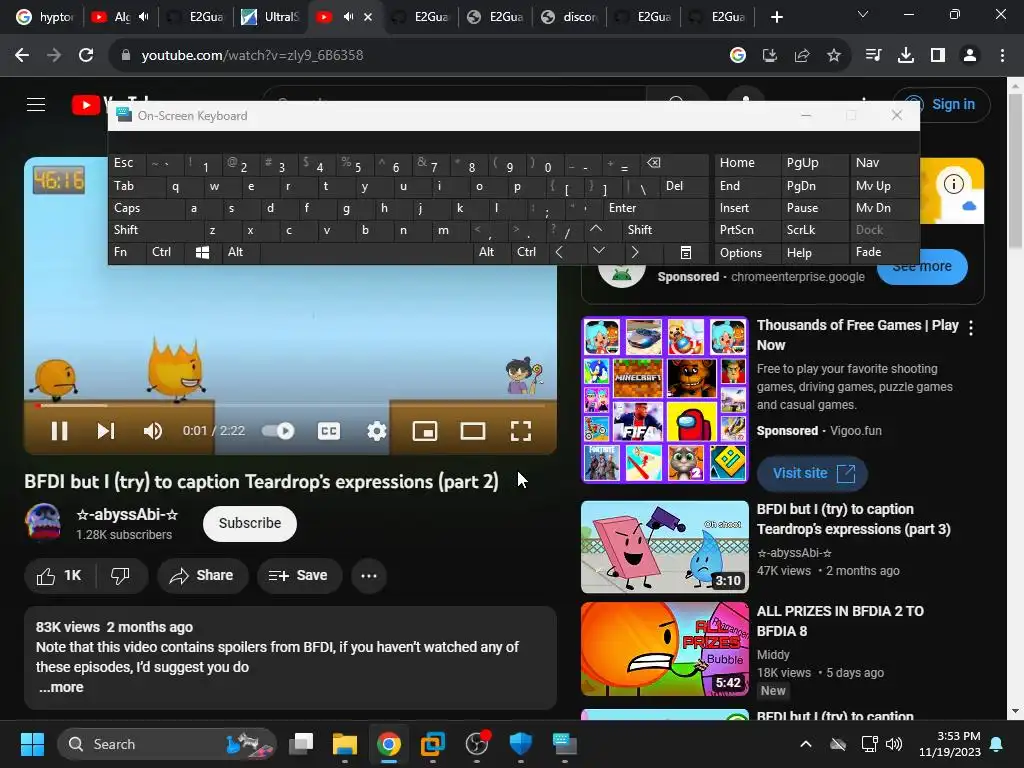Click down arrow key on On-Screen Keyboard
This screenshot has width=1024, height=768.
click(599, 251)
